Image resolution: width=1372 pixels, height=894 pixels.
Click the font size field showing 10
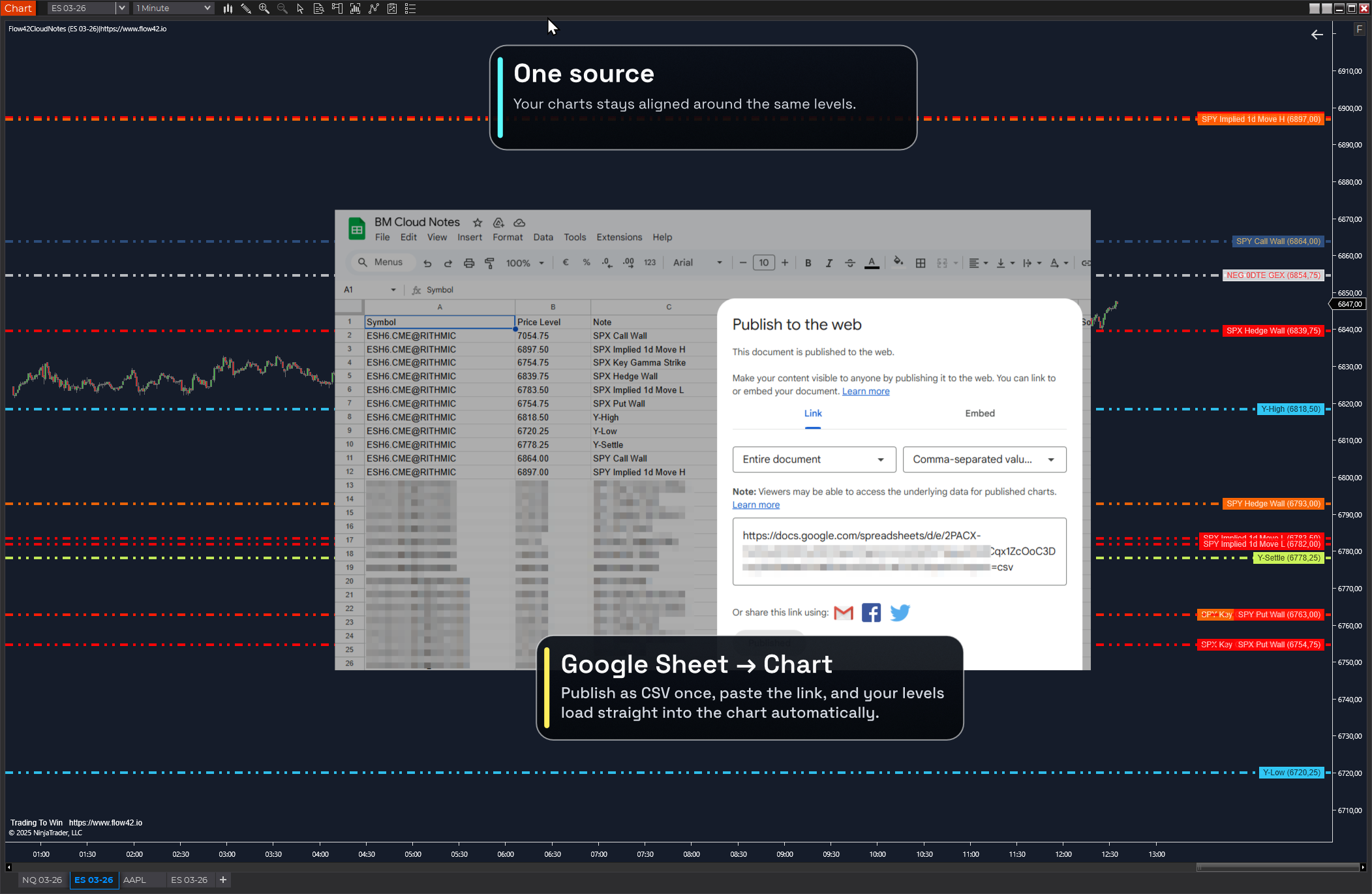click(x=764, y=263)
